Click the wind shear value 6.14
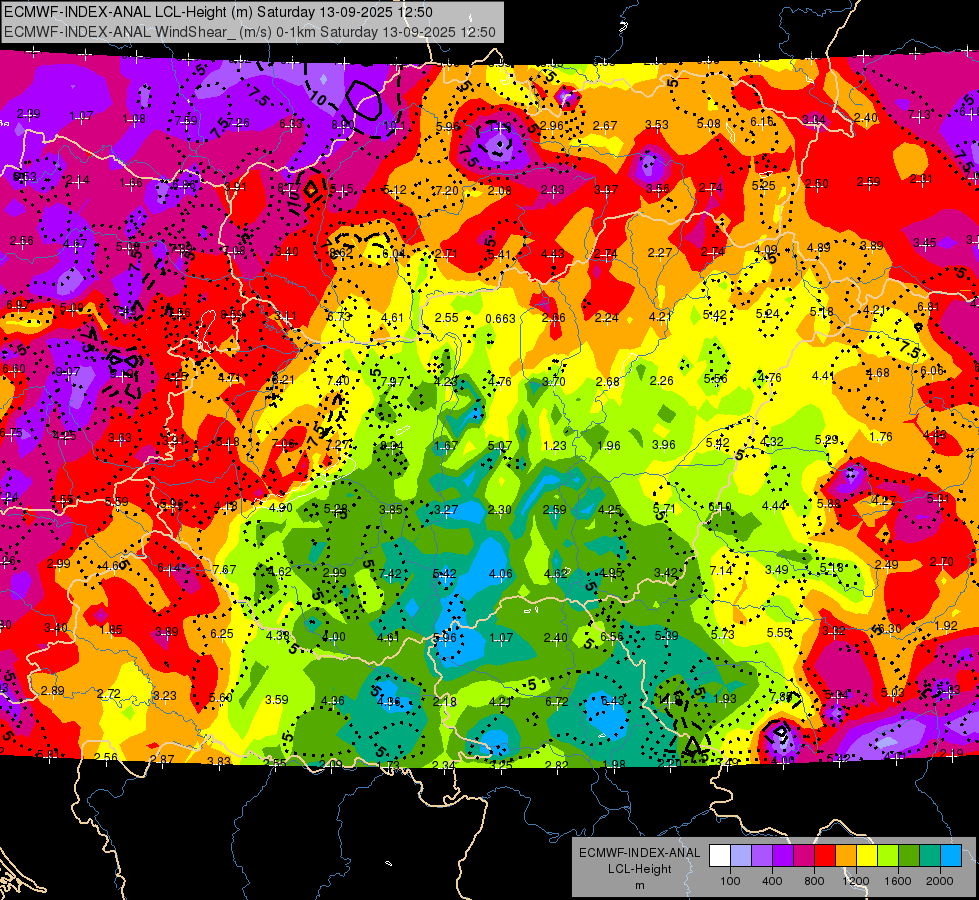This screenshot has width=979, height=900. tap(169, 568)
